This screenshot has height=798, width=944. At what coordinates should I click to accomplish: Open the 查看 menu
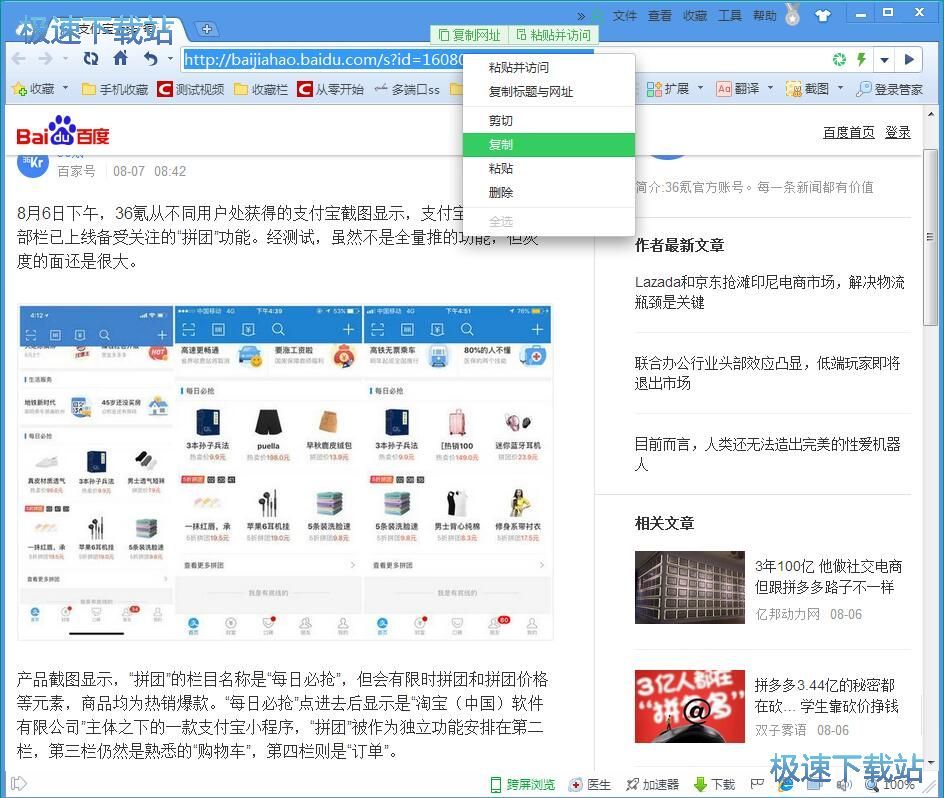pos(659,16)
